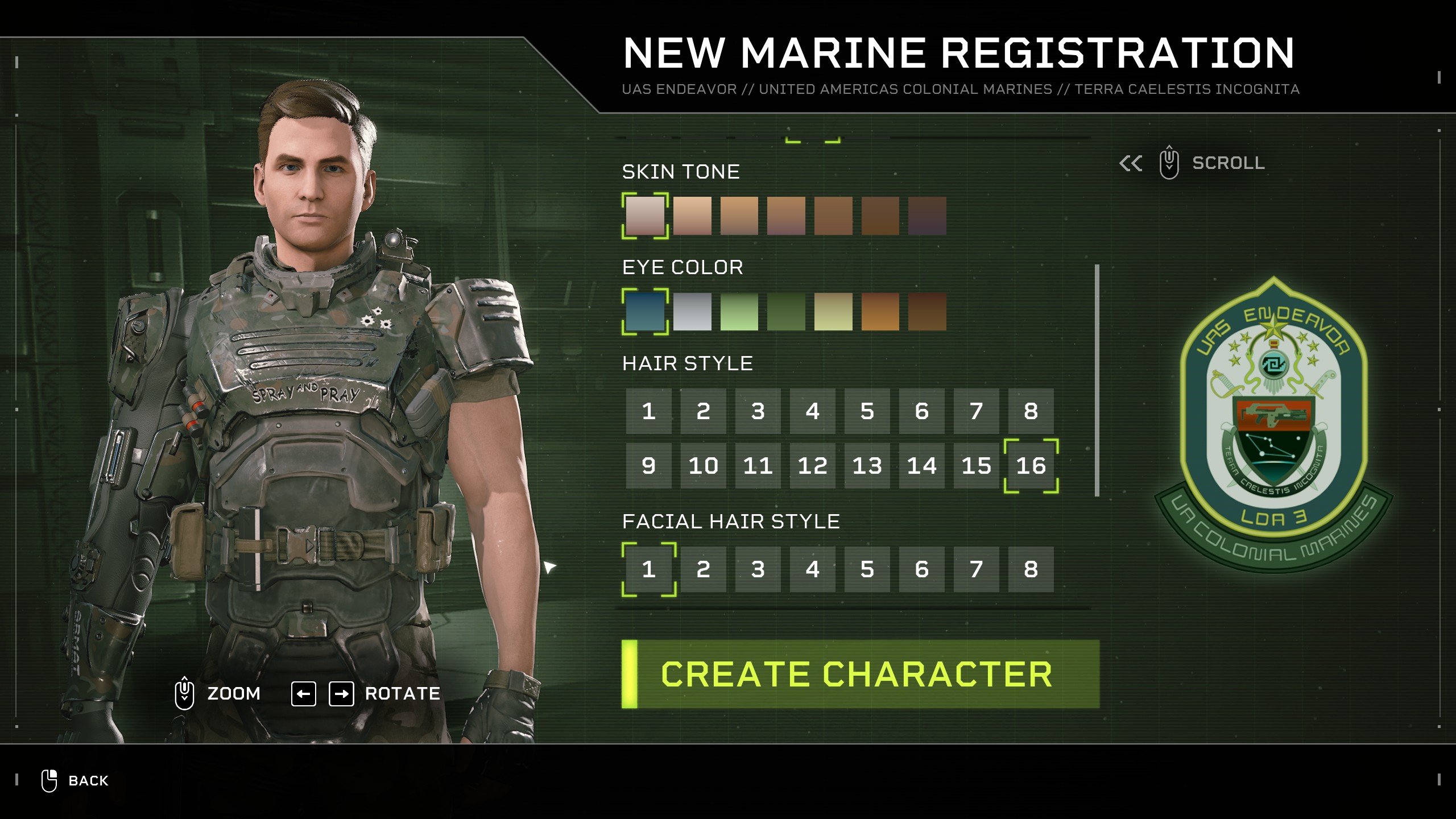This screenshot has height=819, width=1456.
Task: Pick the darkest skin tone swatch
Action: click(927, 216)
